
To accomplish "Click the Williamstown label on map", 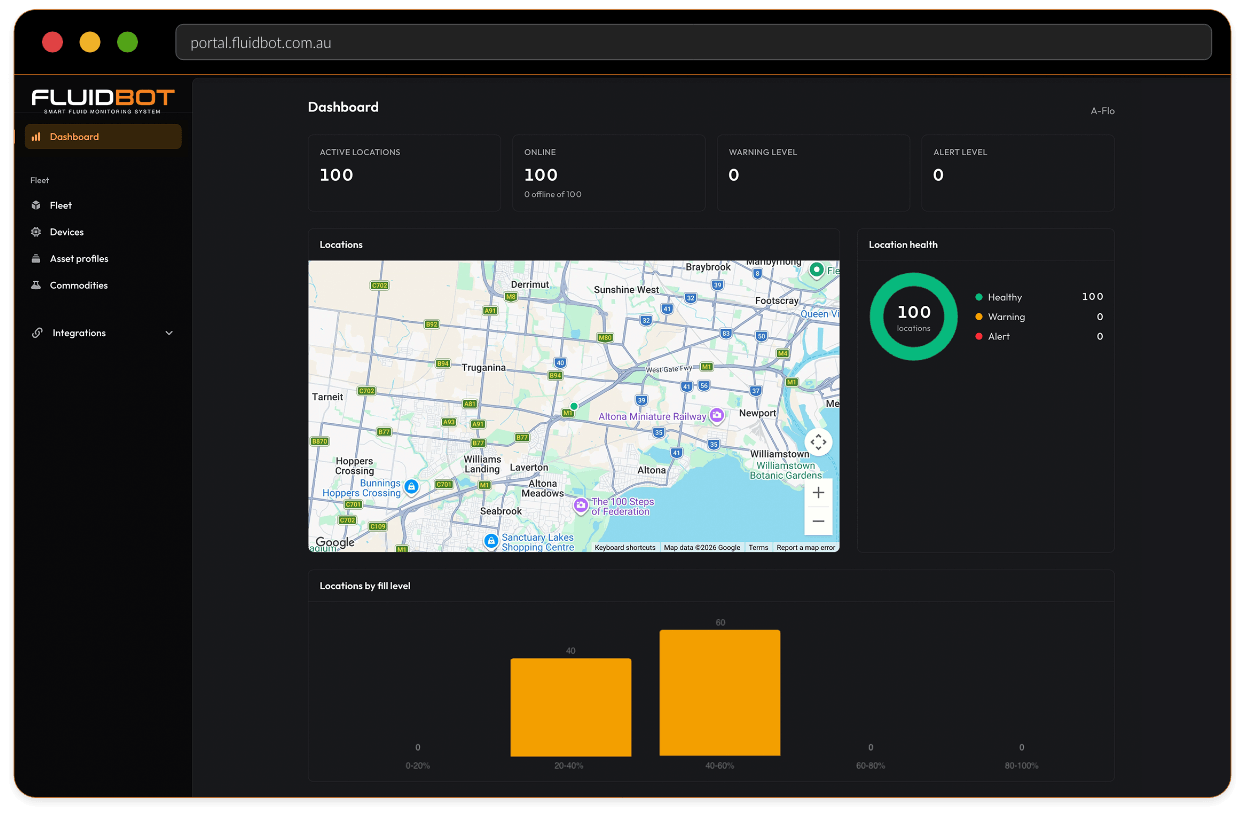I will point(780,454).
